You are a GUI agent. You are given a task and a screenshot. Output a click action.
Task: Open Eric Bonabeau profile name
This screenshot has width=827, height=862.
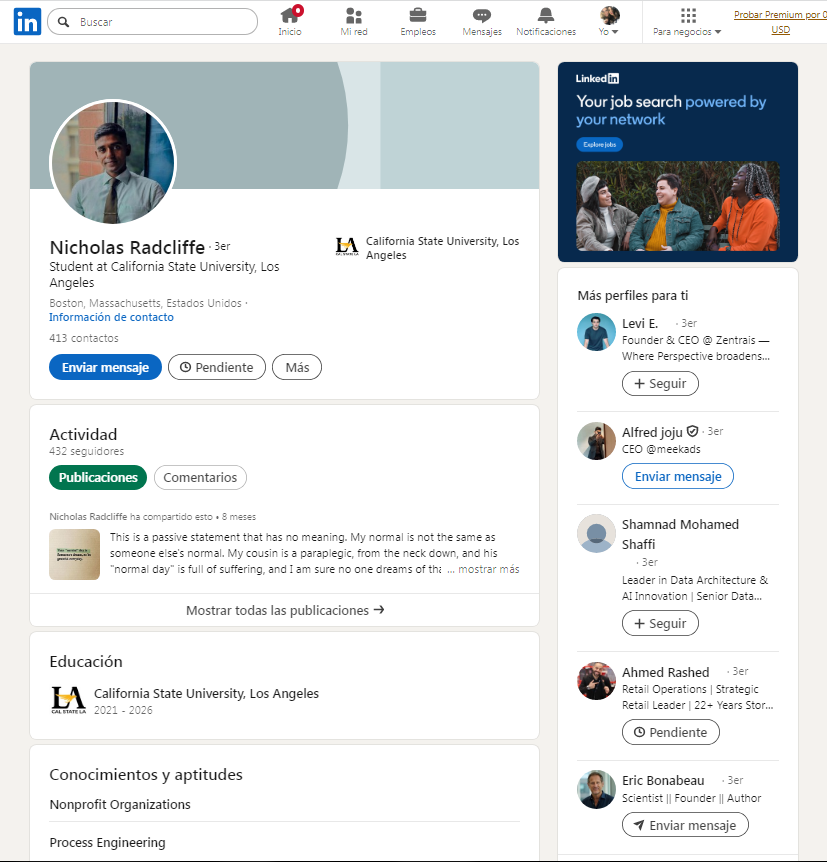tap(663, 781)
